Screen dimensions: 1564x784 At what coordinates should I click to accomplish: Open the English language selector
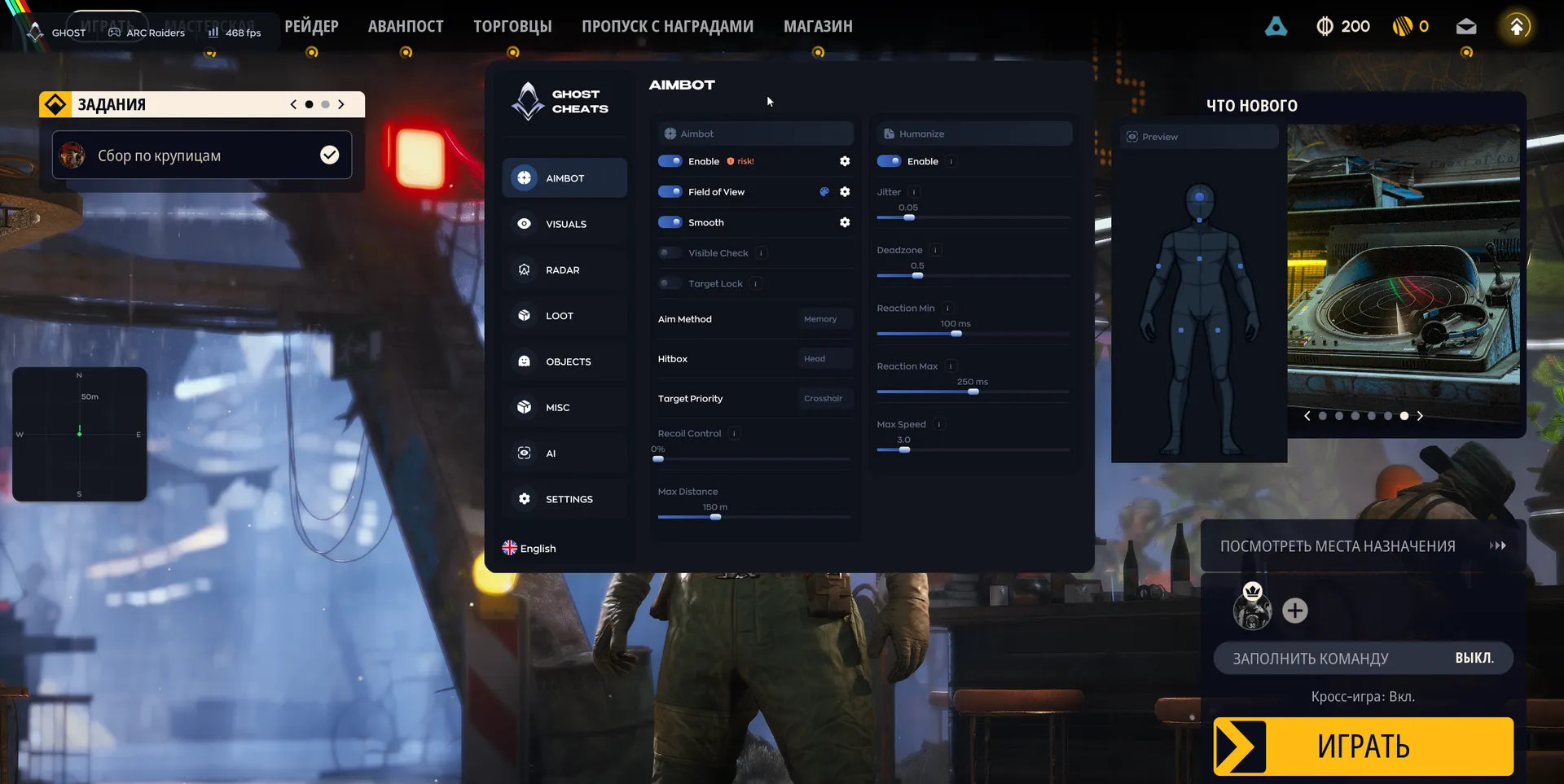click(529, 549)
